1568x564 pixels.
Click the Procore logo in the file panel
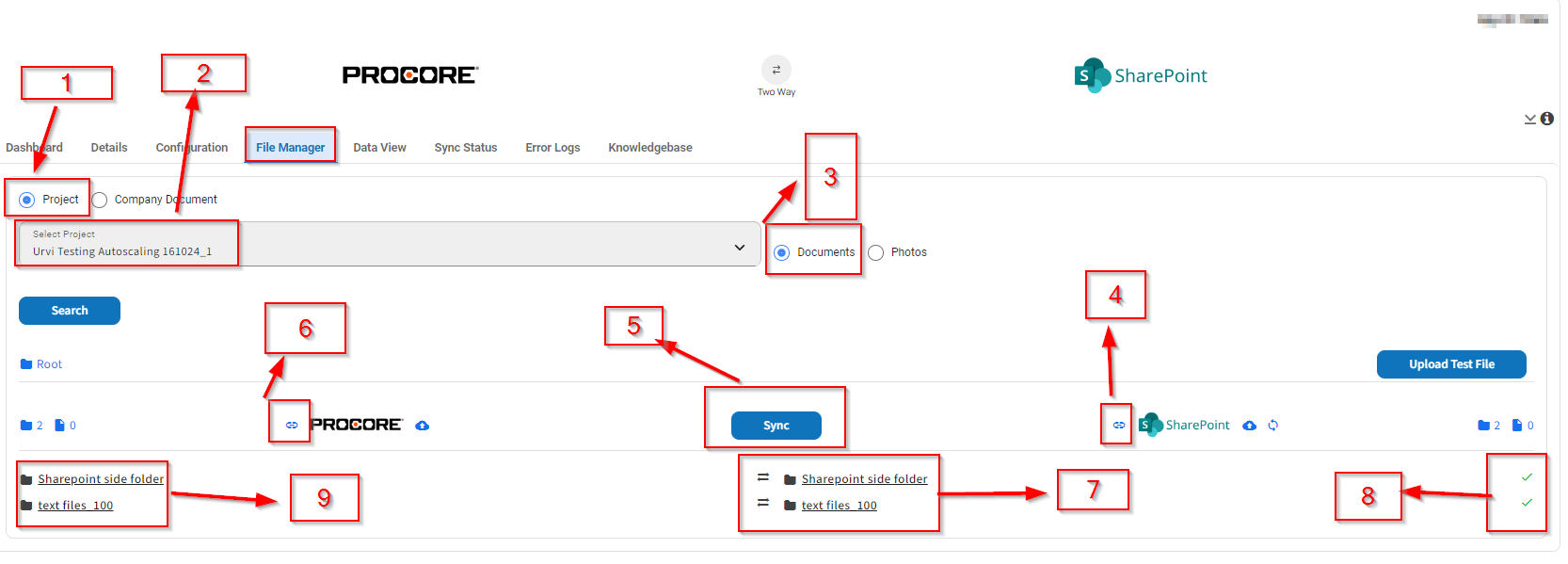[357, 426]
